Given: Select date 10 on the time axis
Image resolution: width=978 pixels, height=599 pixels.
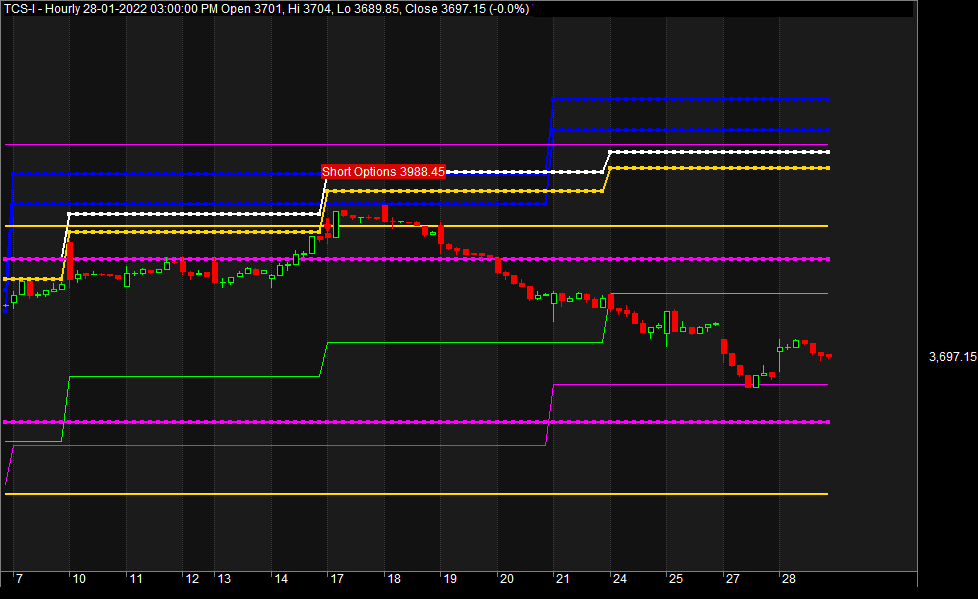Looking at the screenshot, I should click(79, 579).
